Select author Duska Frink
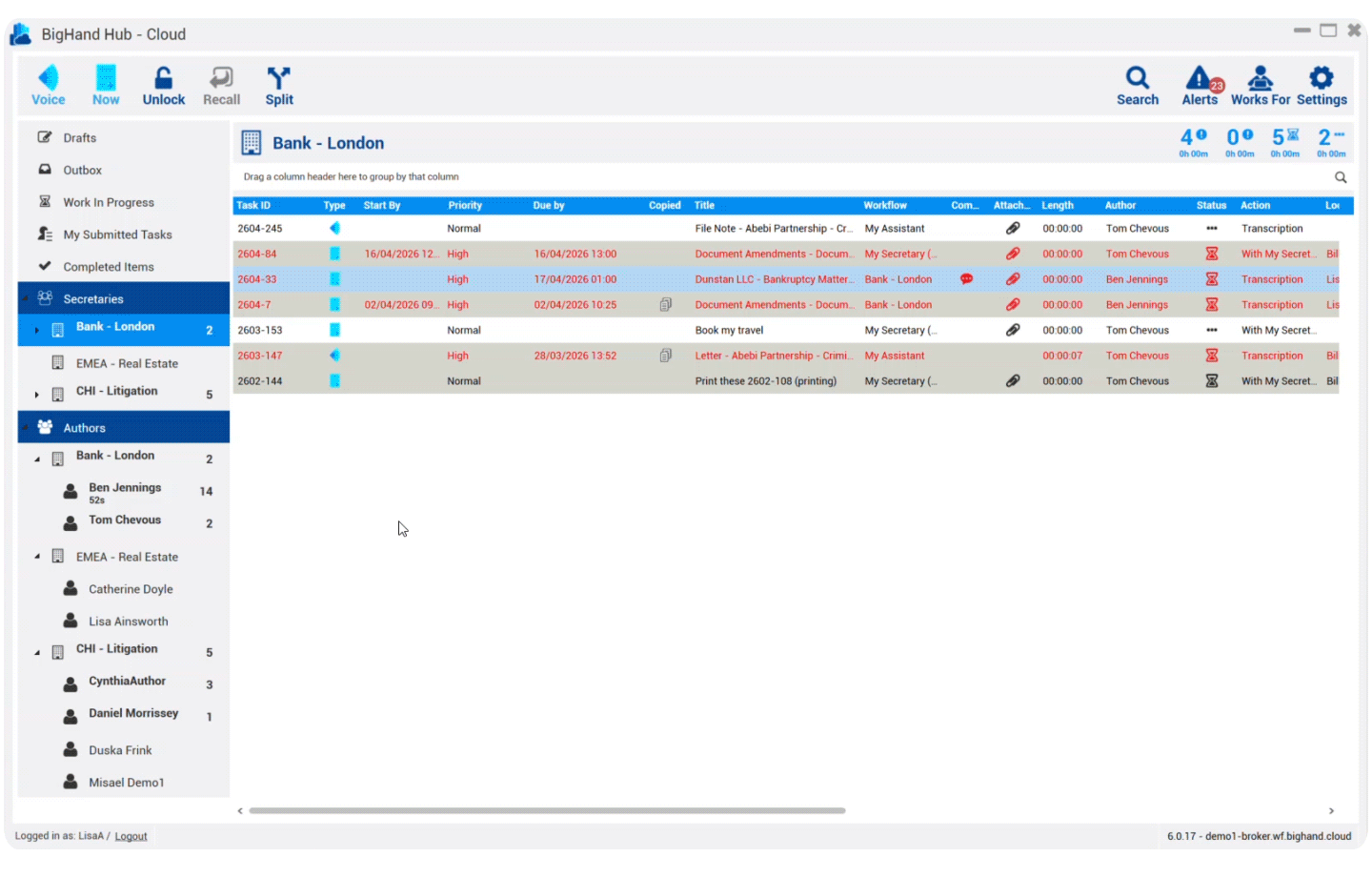This screenshot has width=1372, height=877. [120, 750]
